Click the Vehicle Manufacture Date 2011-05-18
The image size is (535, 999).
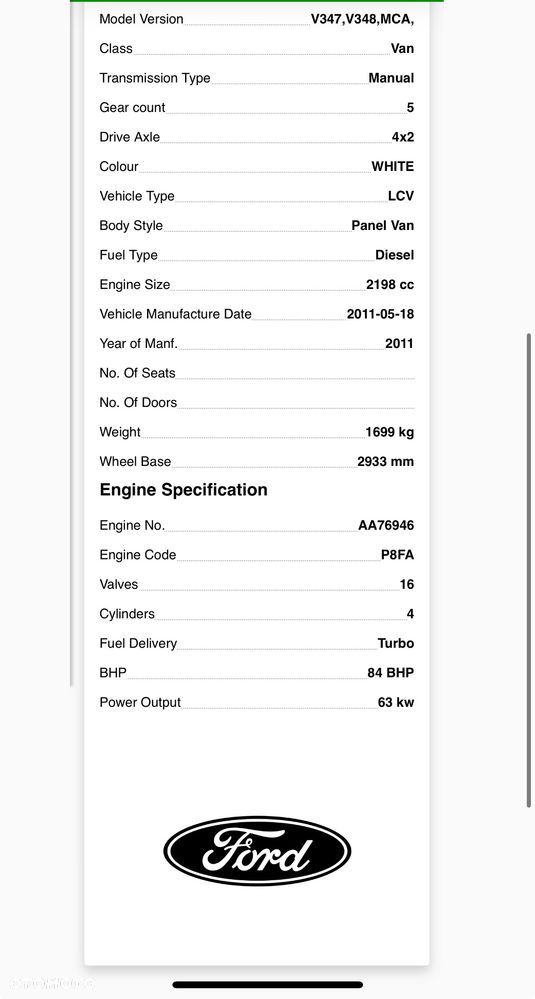(x=380, y=314)
